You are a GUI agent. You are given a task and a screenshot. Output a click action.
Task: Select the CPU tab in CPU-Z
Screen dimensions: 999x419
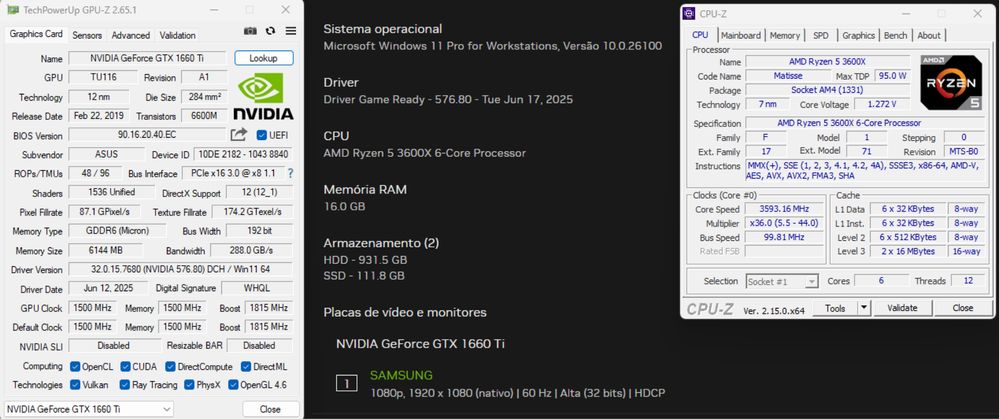click(700, 35)
